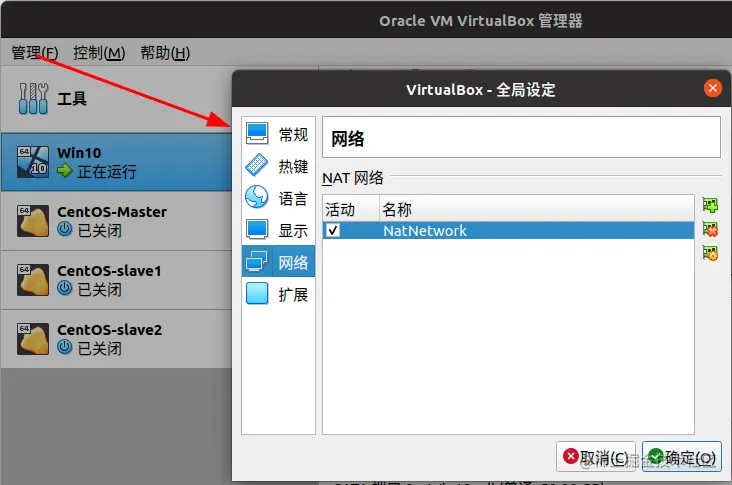Click CentOS-Master powered-off status icon
732x485 pixels.
tap(64, 229)
